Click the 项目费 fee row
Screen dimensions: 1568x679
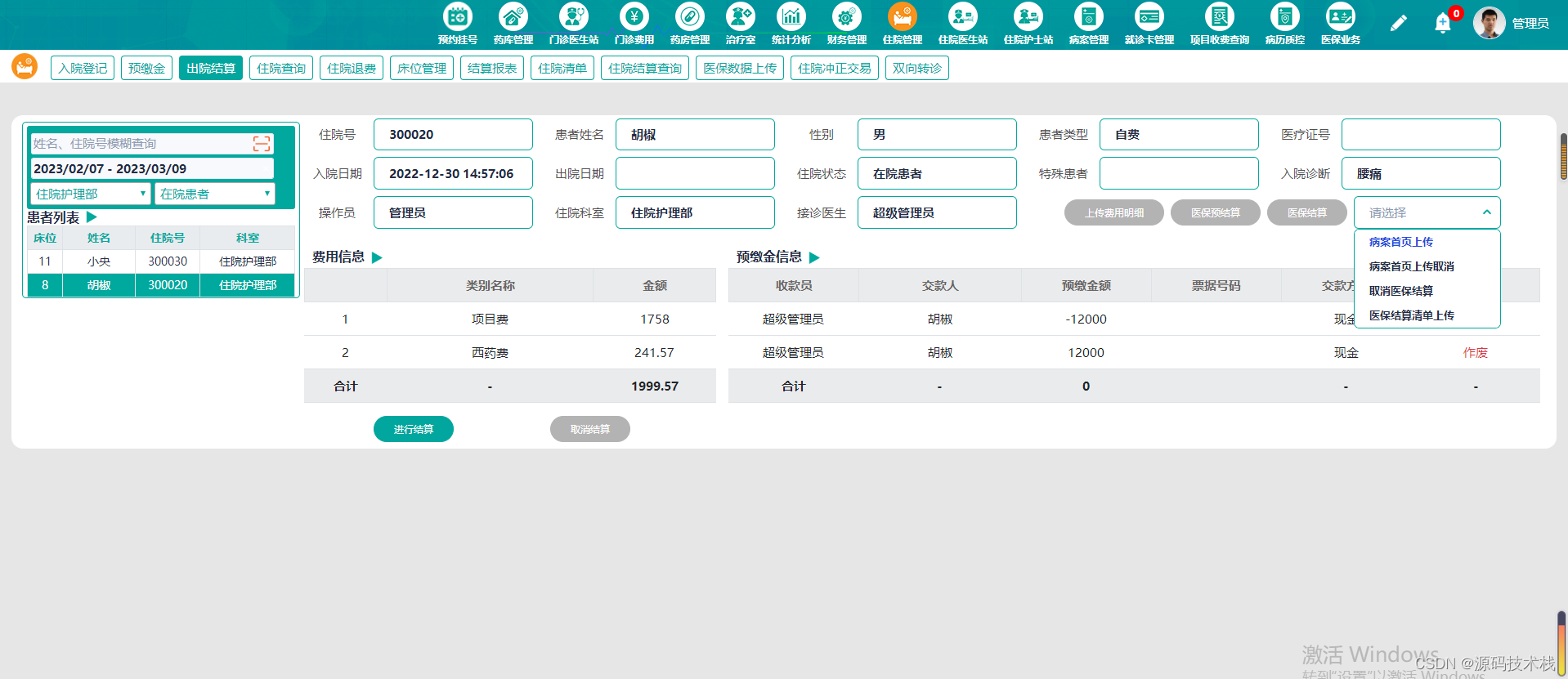click(x=510, y=319)
